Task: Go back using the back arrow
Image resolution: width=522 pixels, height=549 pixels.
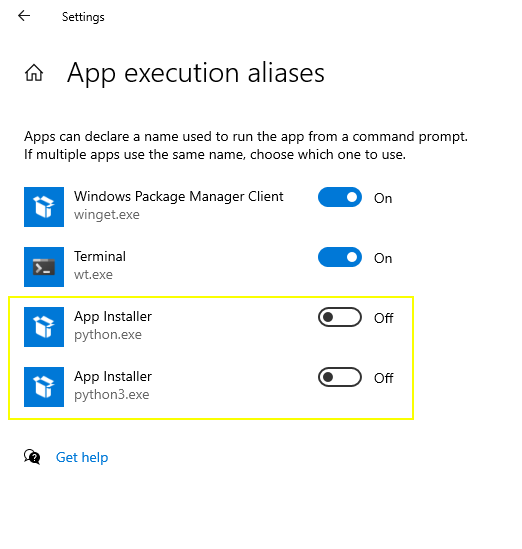Action: coord(24,16)
